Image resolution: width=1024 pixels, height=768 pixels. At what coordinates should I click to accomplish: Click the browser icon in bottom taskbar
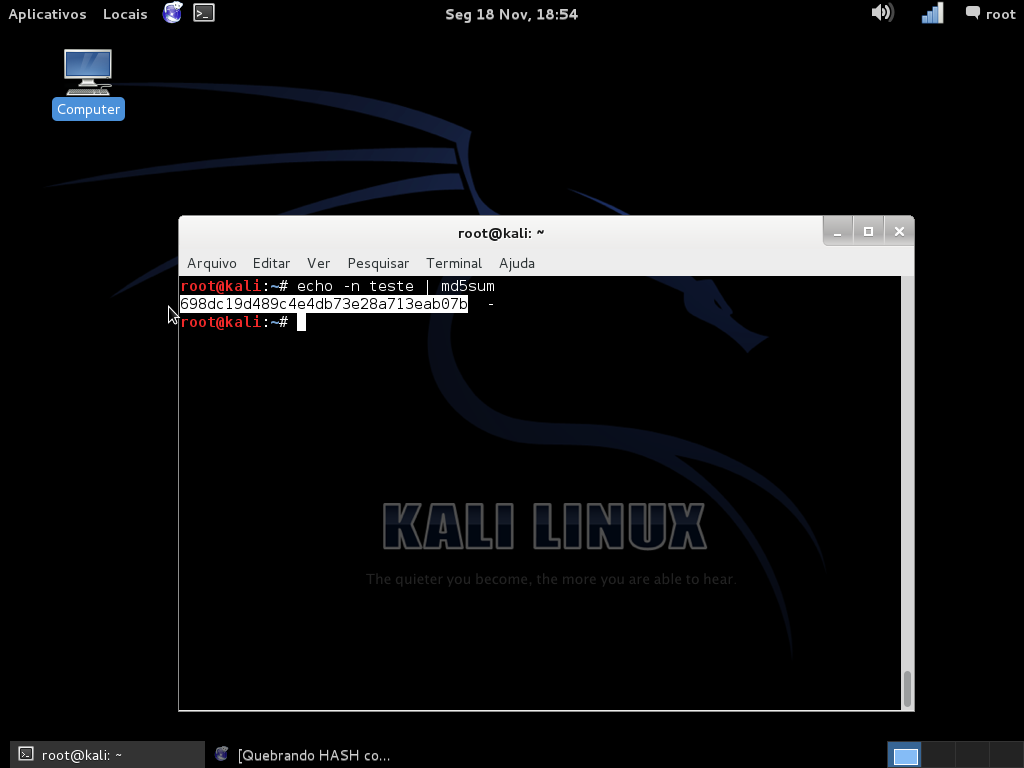point(221,754)
